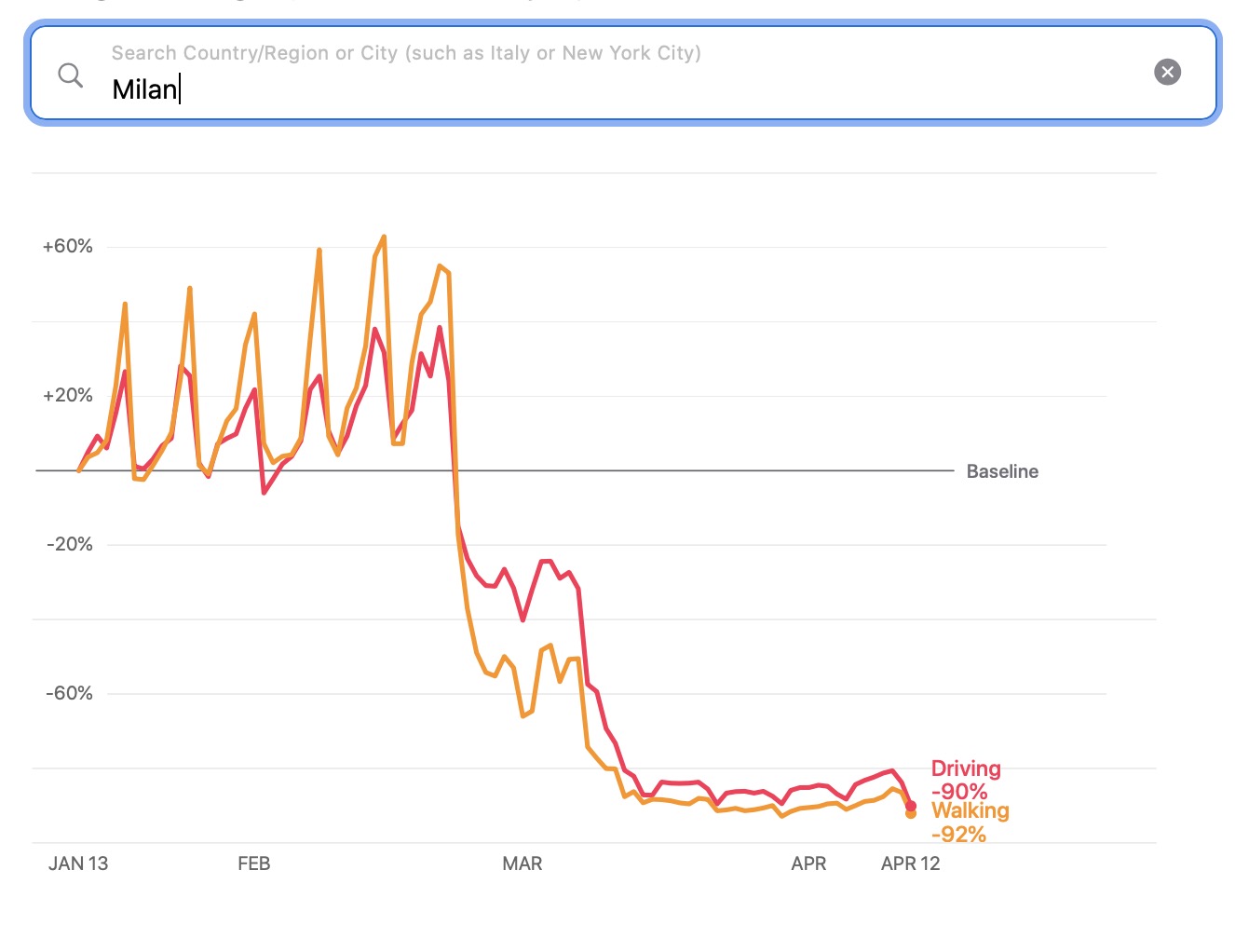Click the MAR axis label
The width and height of the screenshot is (1235, 952).
522,864
